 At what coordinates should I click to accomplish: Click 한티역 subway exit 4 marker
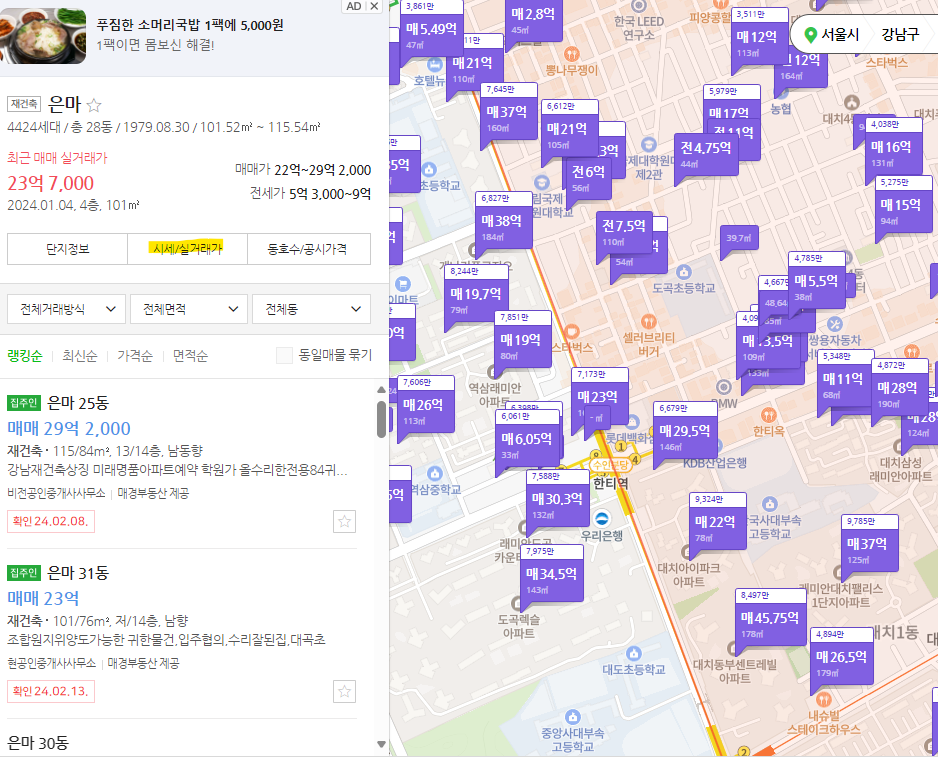[635, 459]
